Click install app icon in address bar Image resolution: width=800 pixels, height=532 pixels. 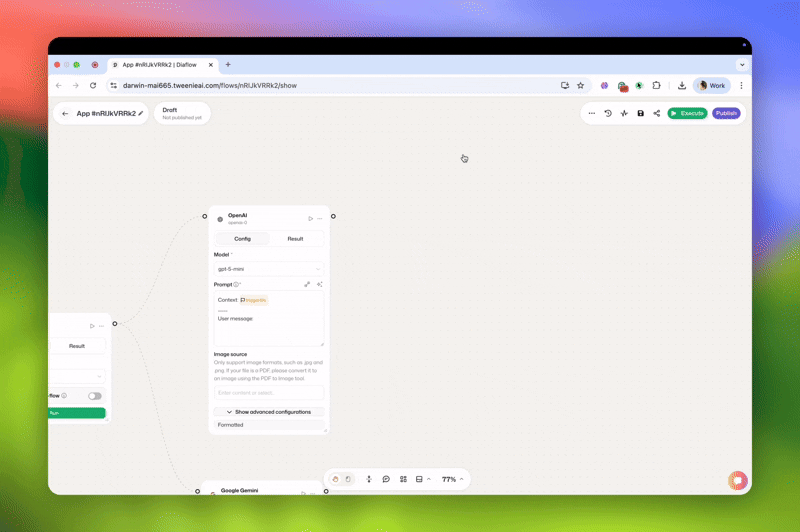click(x=565, y=85)
